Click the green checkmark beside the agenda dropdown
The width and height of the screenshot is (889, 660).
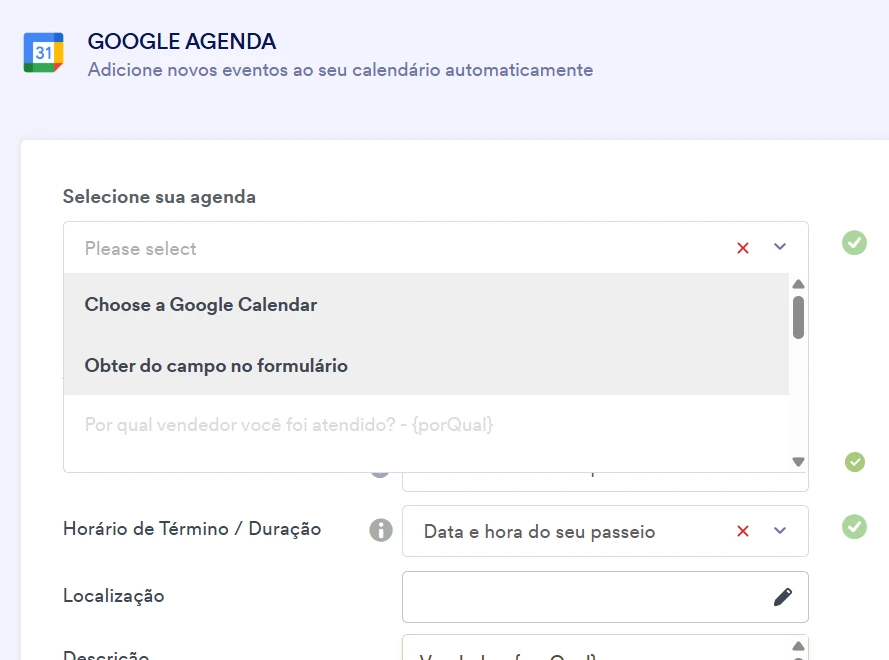pyautogui.click(x=854, y=243)
